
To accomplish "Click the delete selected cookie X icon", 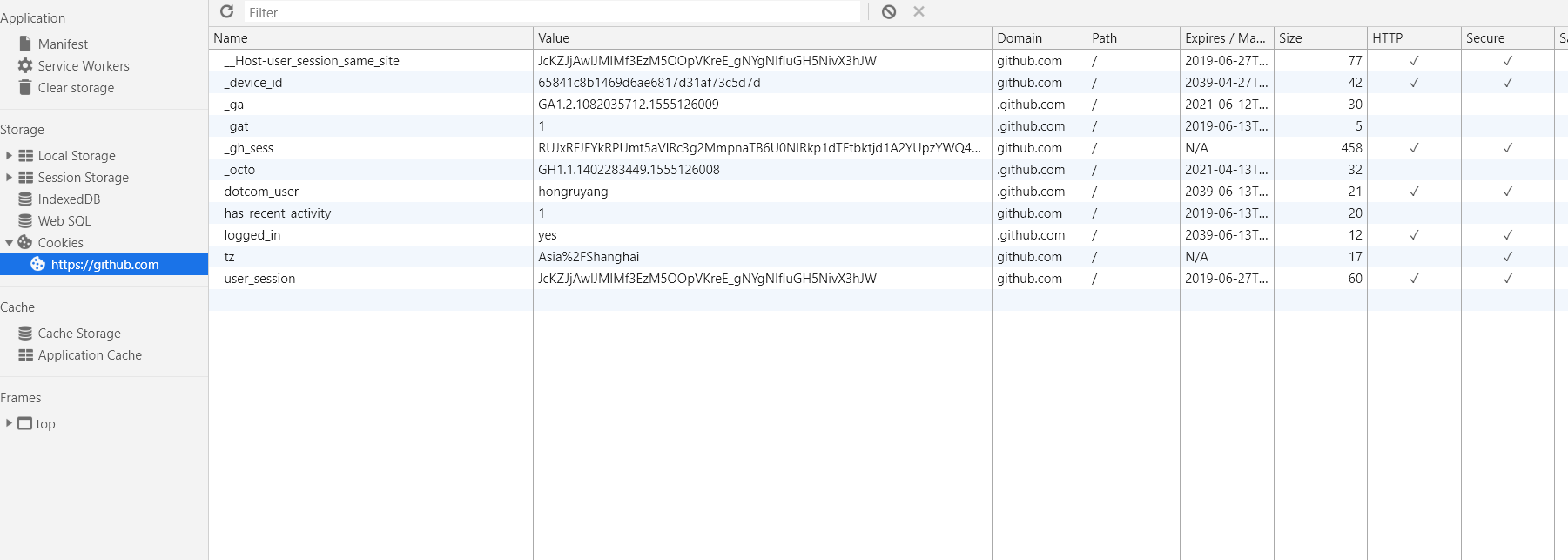I will click(919, 11).
